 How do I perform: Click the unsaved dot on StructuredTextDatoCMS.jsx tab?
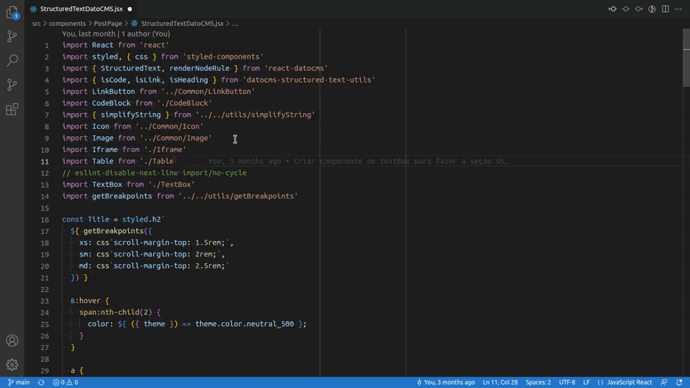(130, 9)
